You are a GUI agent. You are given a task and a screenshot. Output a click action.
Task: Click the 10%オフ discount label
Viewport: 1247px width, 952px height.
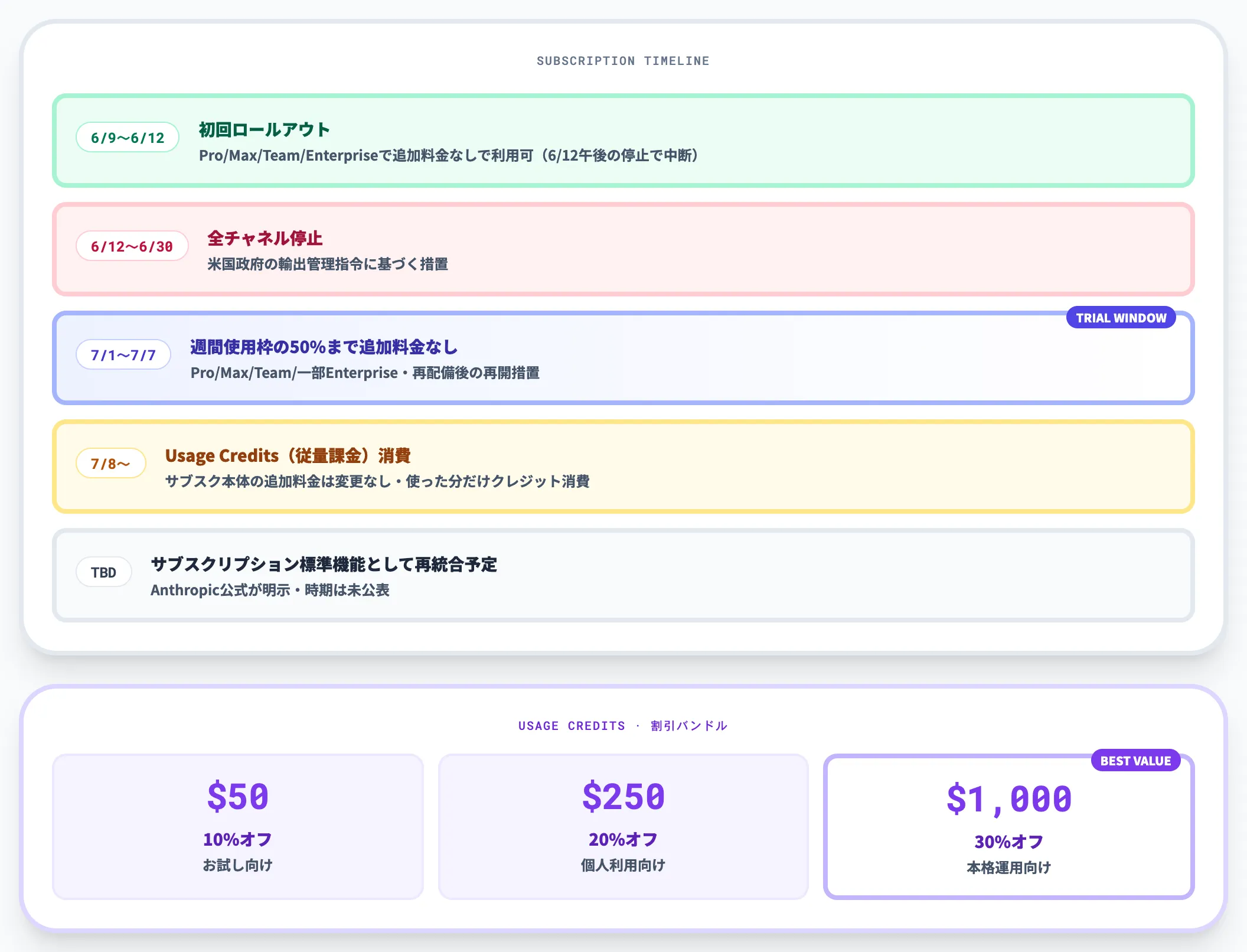(238, 839)
